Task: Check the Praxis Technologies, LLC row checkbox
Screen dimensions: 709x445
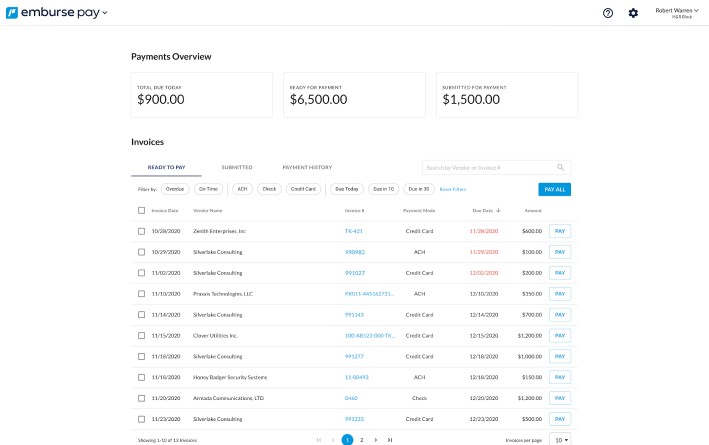Action: (x=142, y=294)
